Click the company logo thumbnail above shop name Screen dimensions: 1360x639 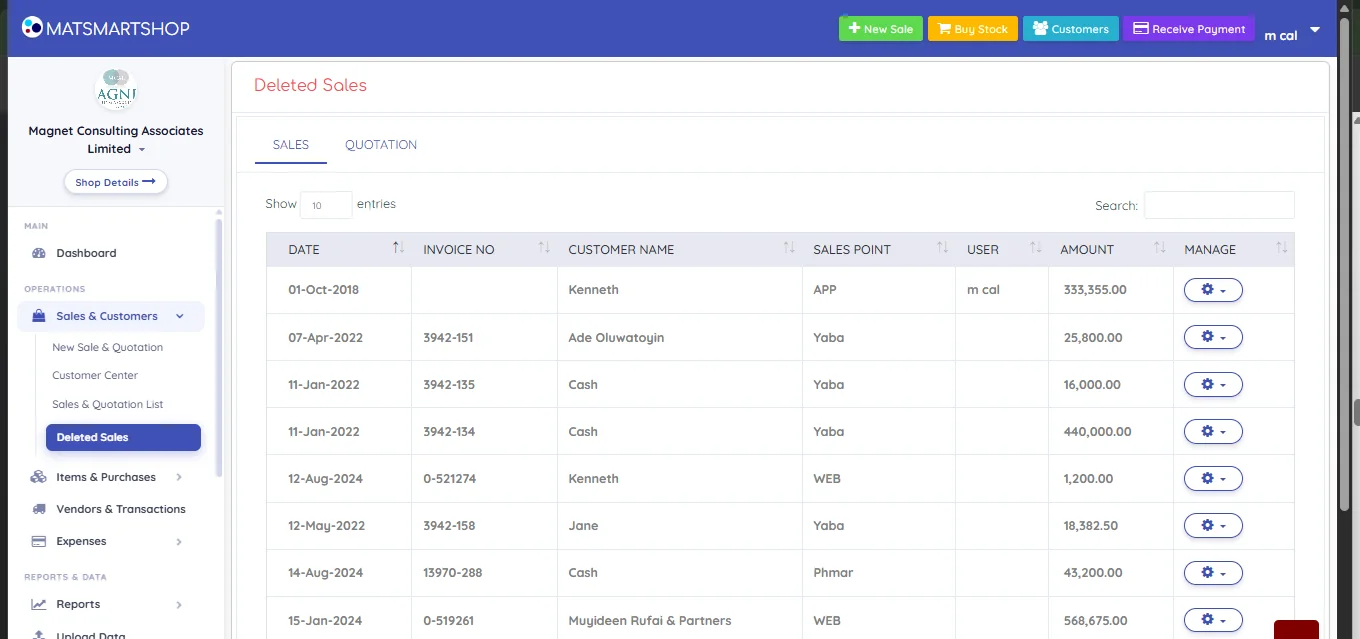(115, 90)
